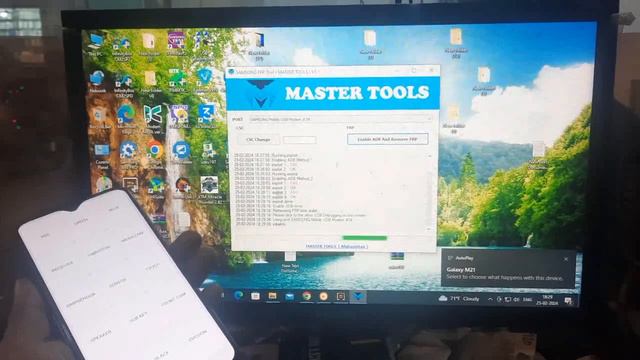Click Enable ADB And Remove FRP button
Image resolution: width=640 pixels, height=360 pixels.
pyautogui.click(x=387, y=139)
